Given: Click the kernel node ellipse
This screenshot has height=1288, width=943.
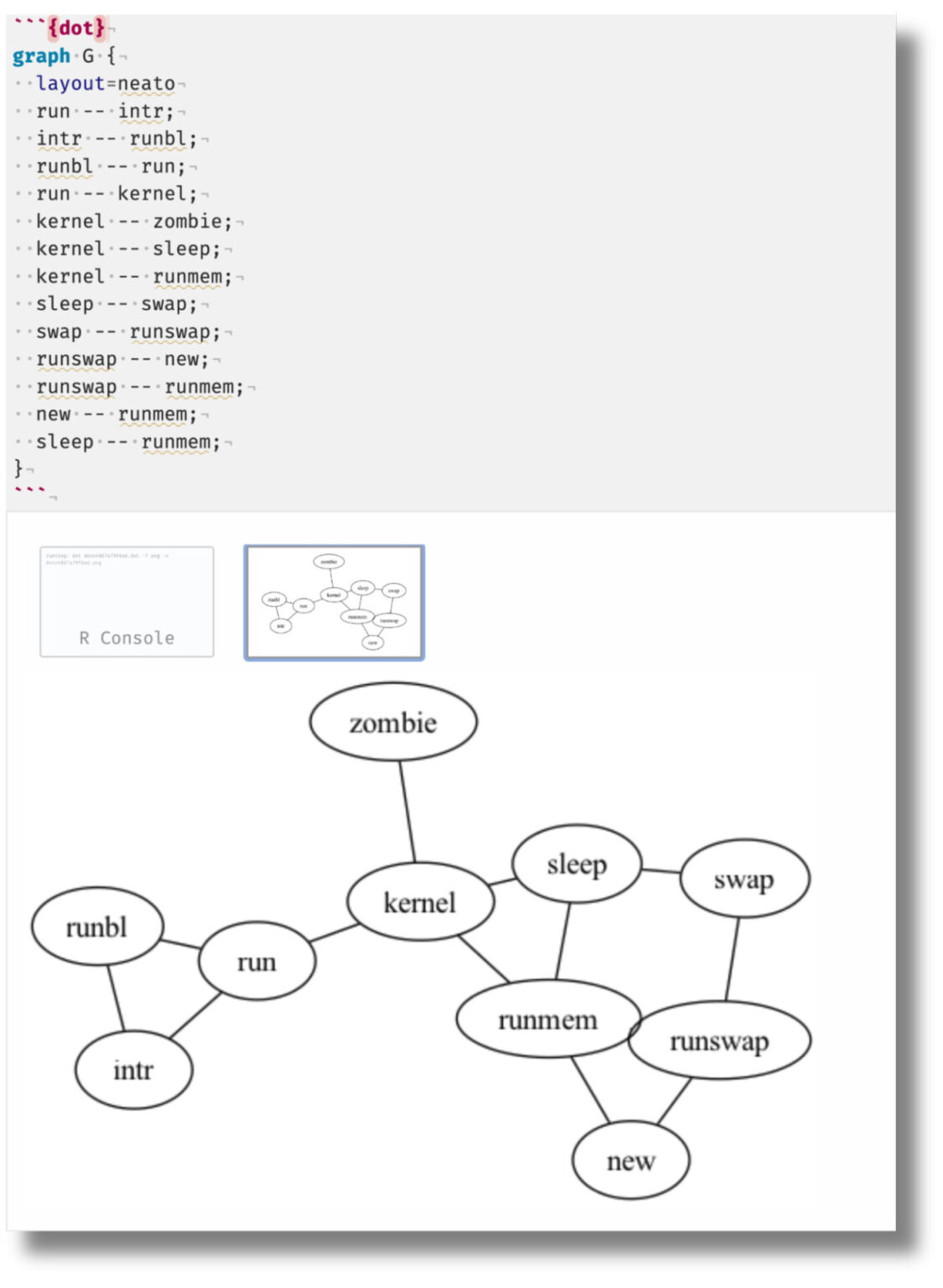Looking at the screenshot, I should pos(419,904).
